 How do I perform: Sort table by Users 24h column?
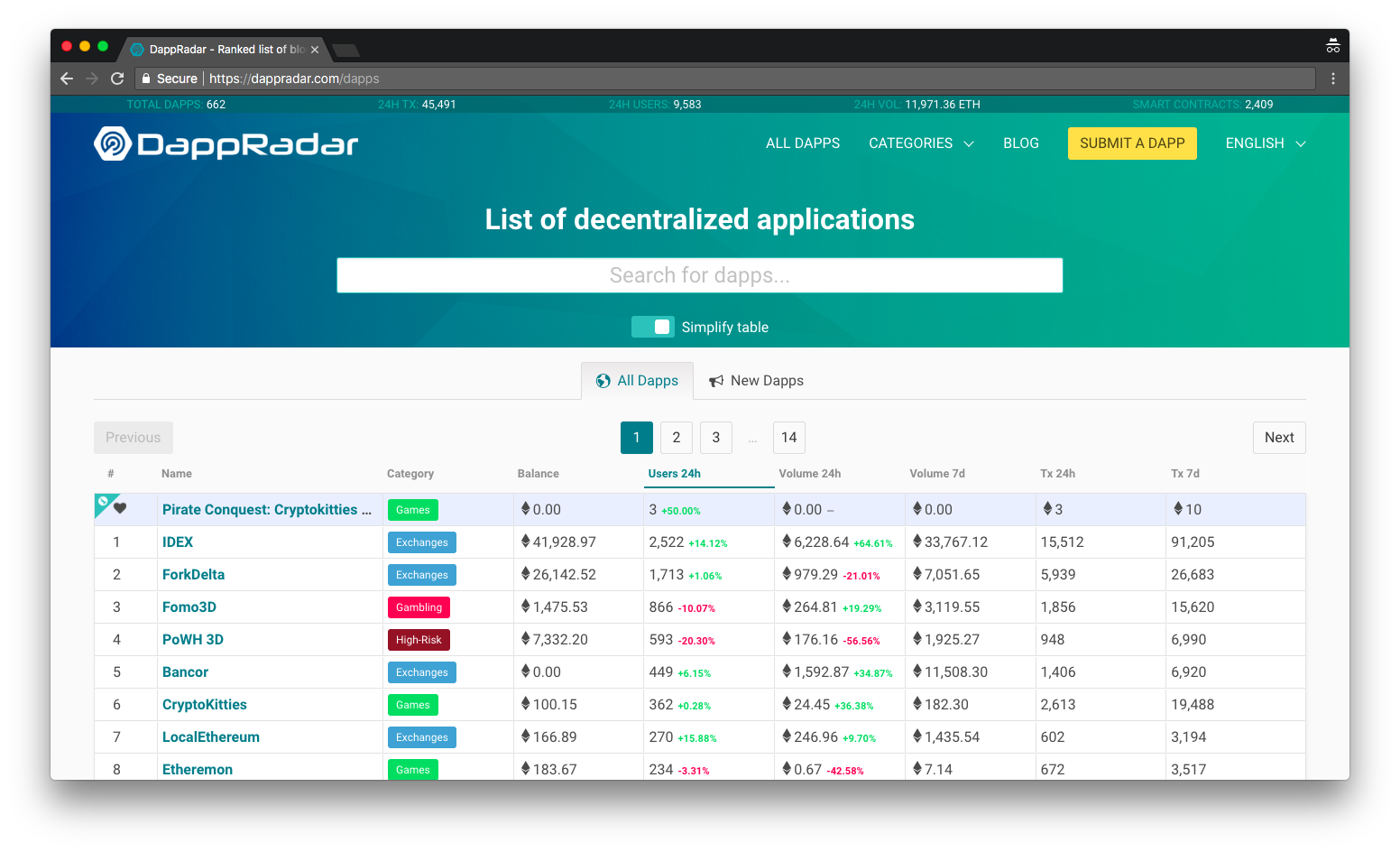[675, 474]
